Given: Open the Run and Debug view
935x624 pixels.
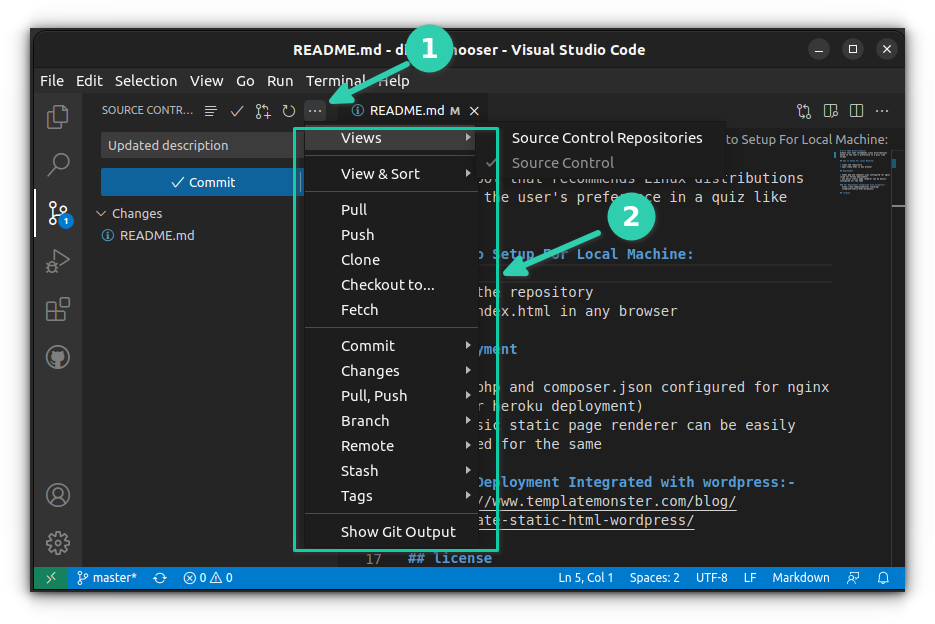Looking at the screenshot, I should pos(57,261).
